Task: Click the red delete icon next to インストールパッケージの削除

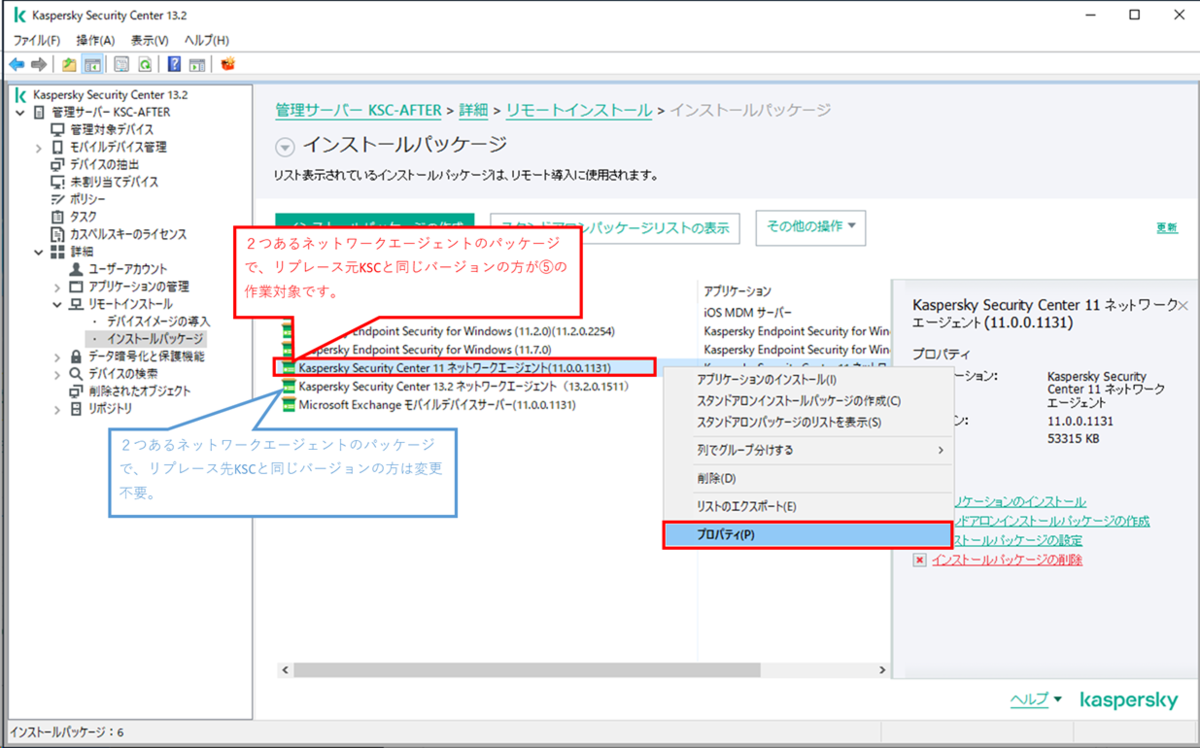Action: pos(919,560)
